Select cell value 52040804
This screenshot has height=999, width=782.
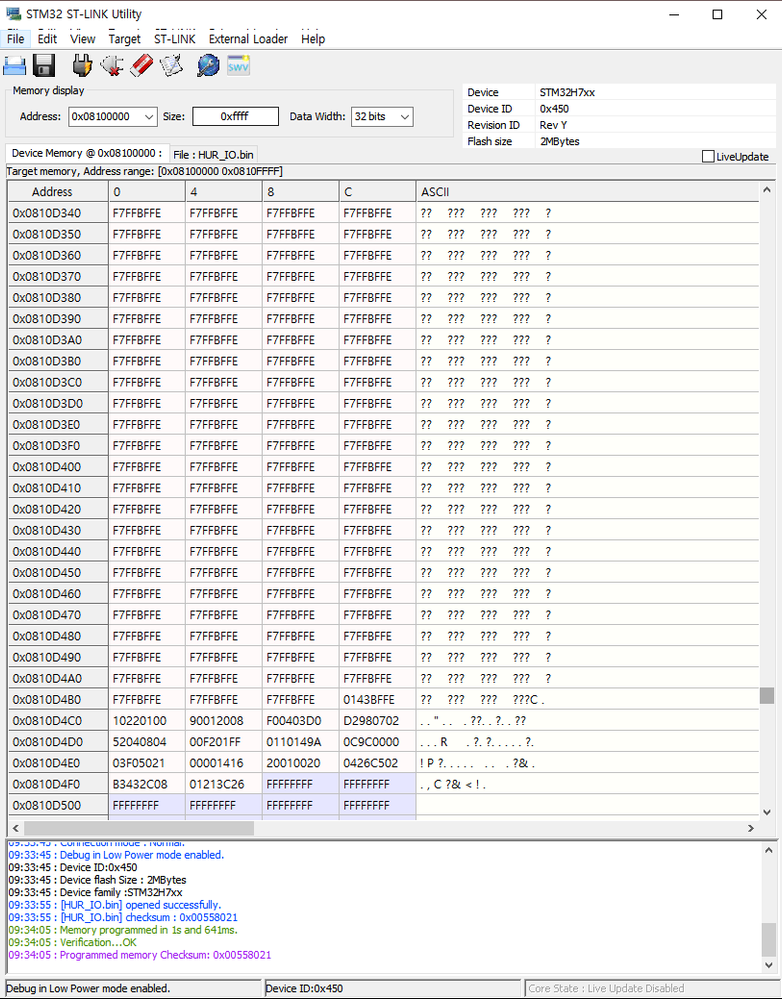147,742
